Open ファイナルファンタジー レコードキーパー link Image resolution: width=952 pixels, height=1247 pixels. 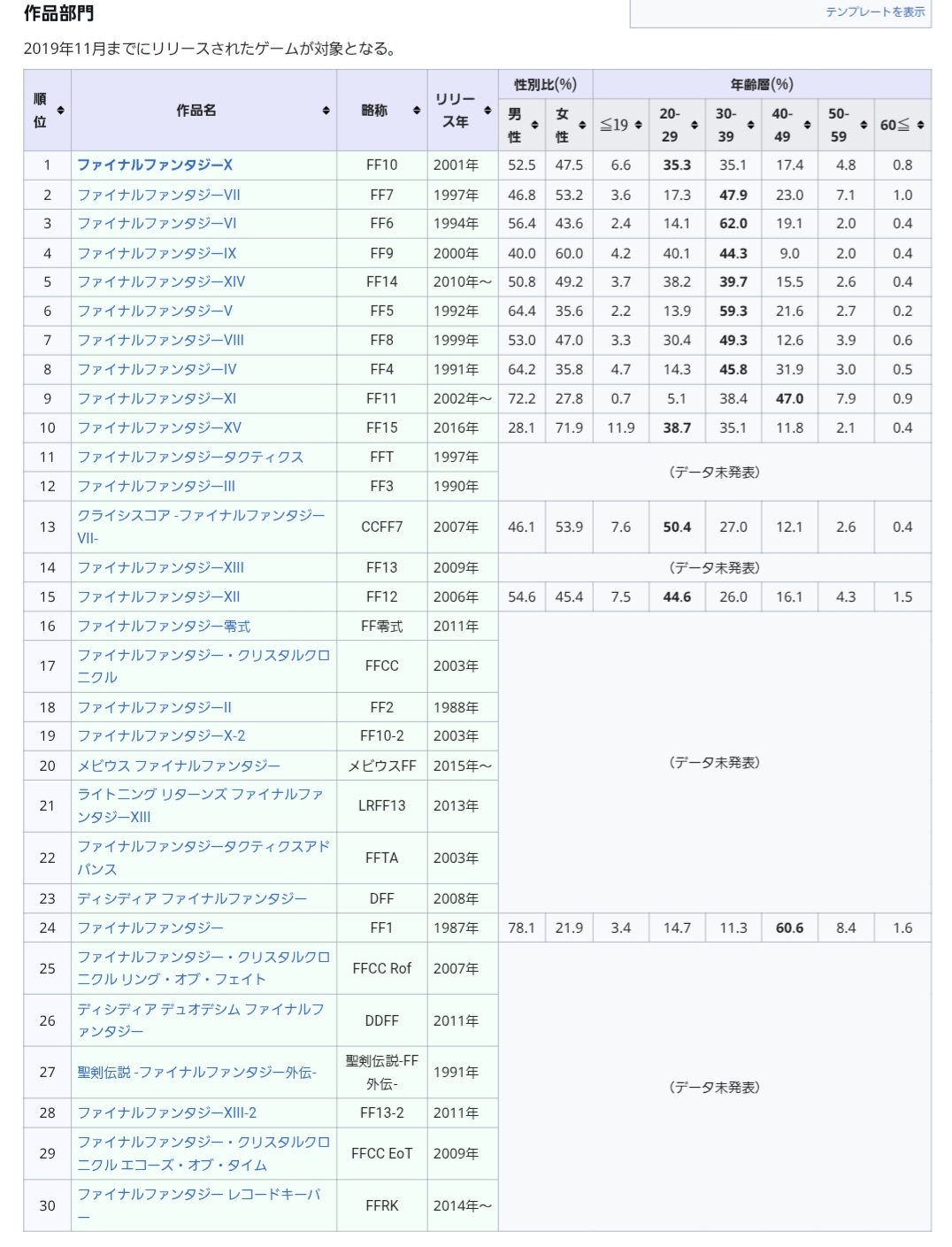pos(199,1205)
